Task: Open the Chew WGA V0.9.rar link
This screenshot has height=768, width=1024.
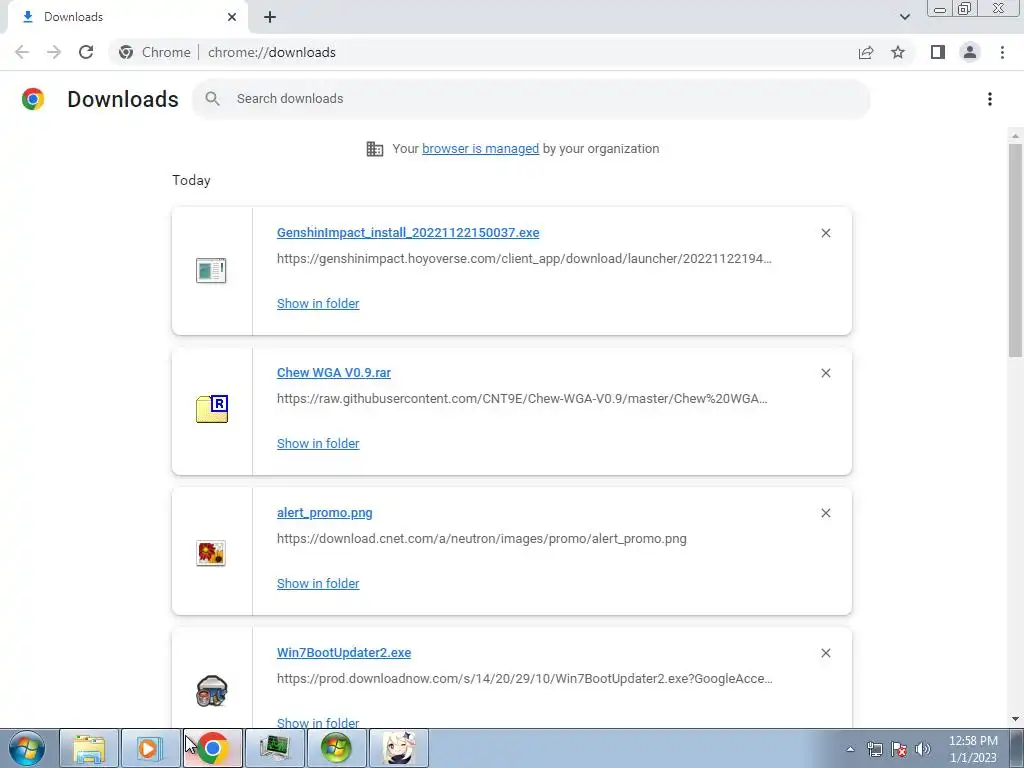Action: click(334, 372)
